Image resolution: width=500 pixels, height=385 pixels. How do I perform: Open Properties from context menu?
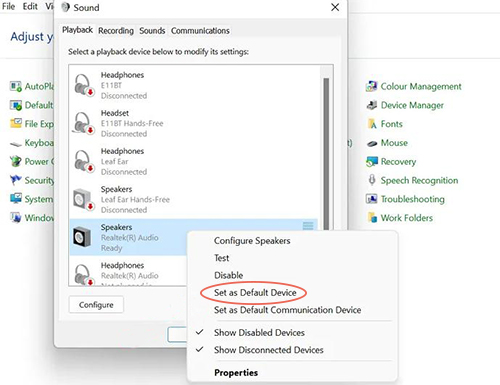tap(236, 373)
